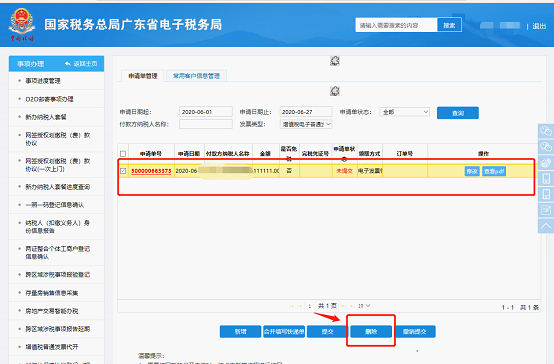Screen dimensions: 554x364
Task: Open the feedback edit icon in sidebar
Action: pos(546,210)
